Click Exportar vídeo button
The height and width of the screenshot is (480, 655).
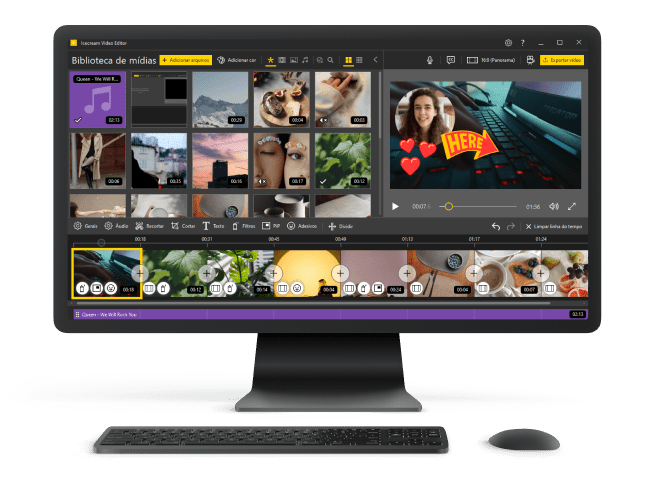(562, 60)
